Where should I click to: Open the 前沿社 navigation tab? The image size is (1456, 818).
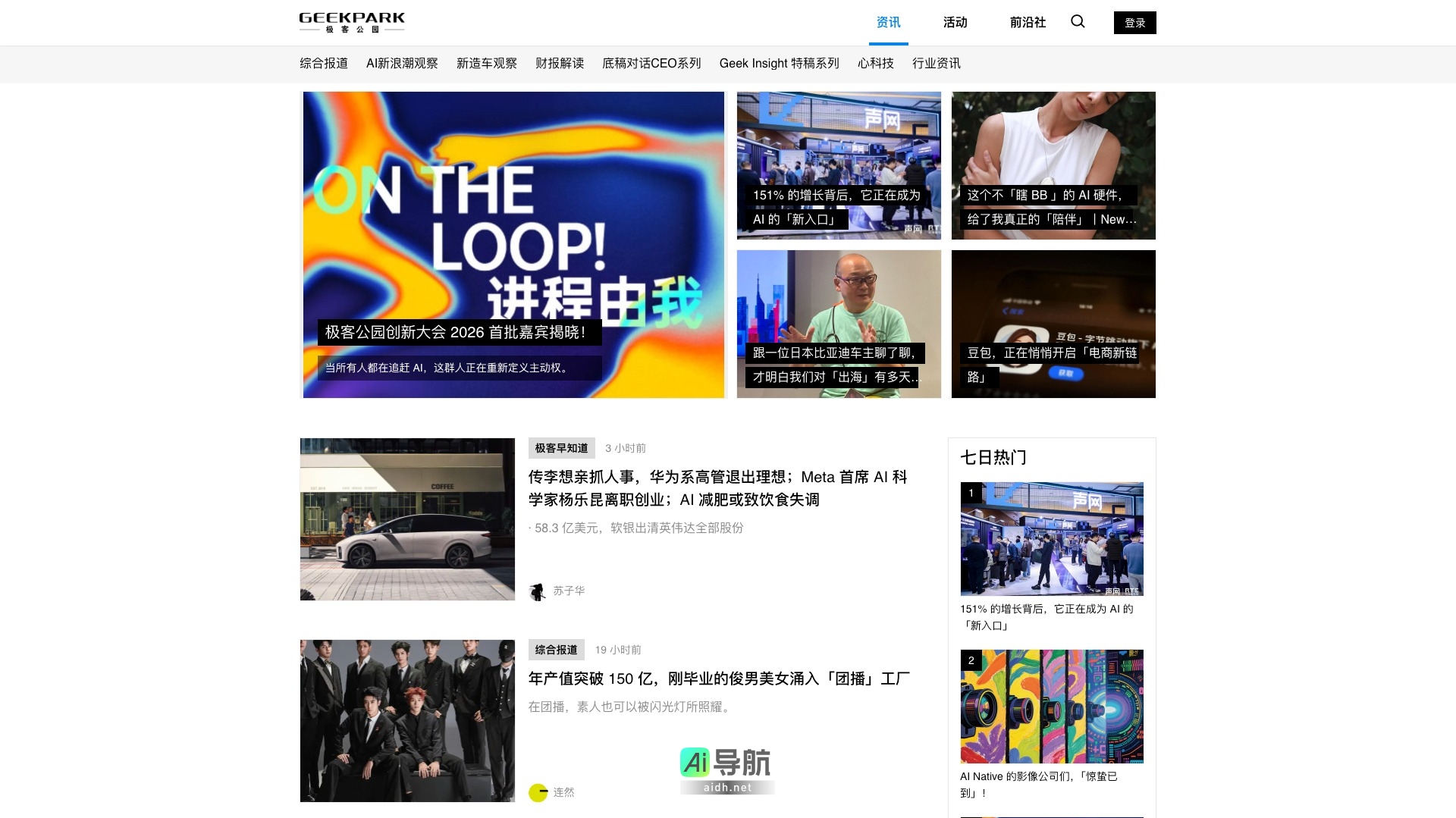tap(1028, 23)
